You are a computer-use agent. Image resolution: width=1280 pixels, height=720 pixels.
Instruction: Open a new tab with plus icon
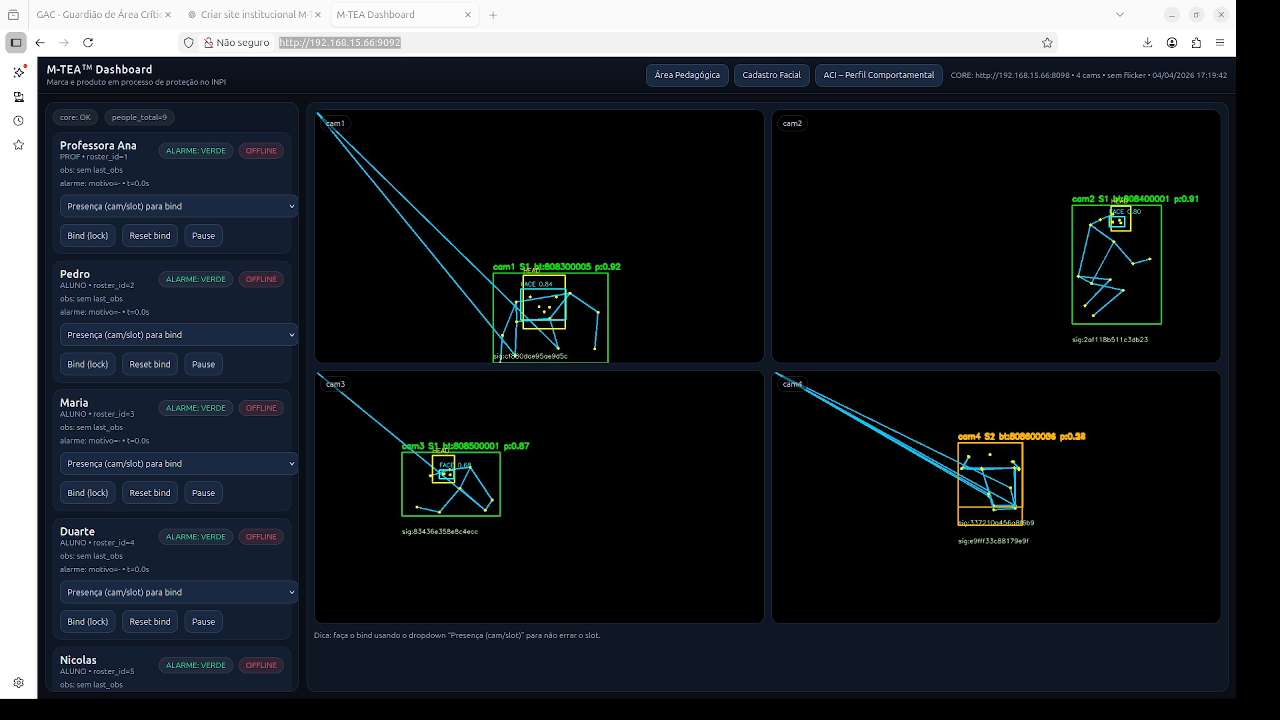pyautogui.click(x=493, y=15)
